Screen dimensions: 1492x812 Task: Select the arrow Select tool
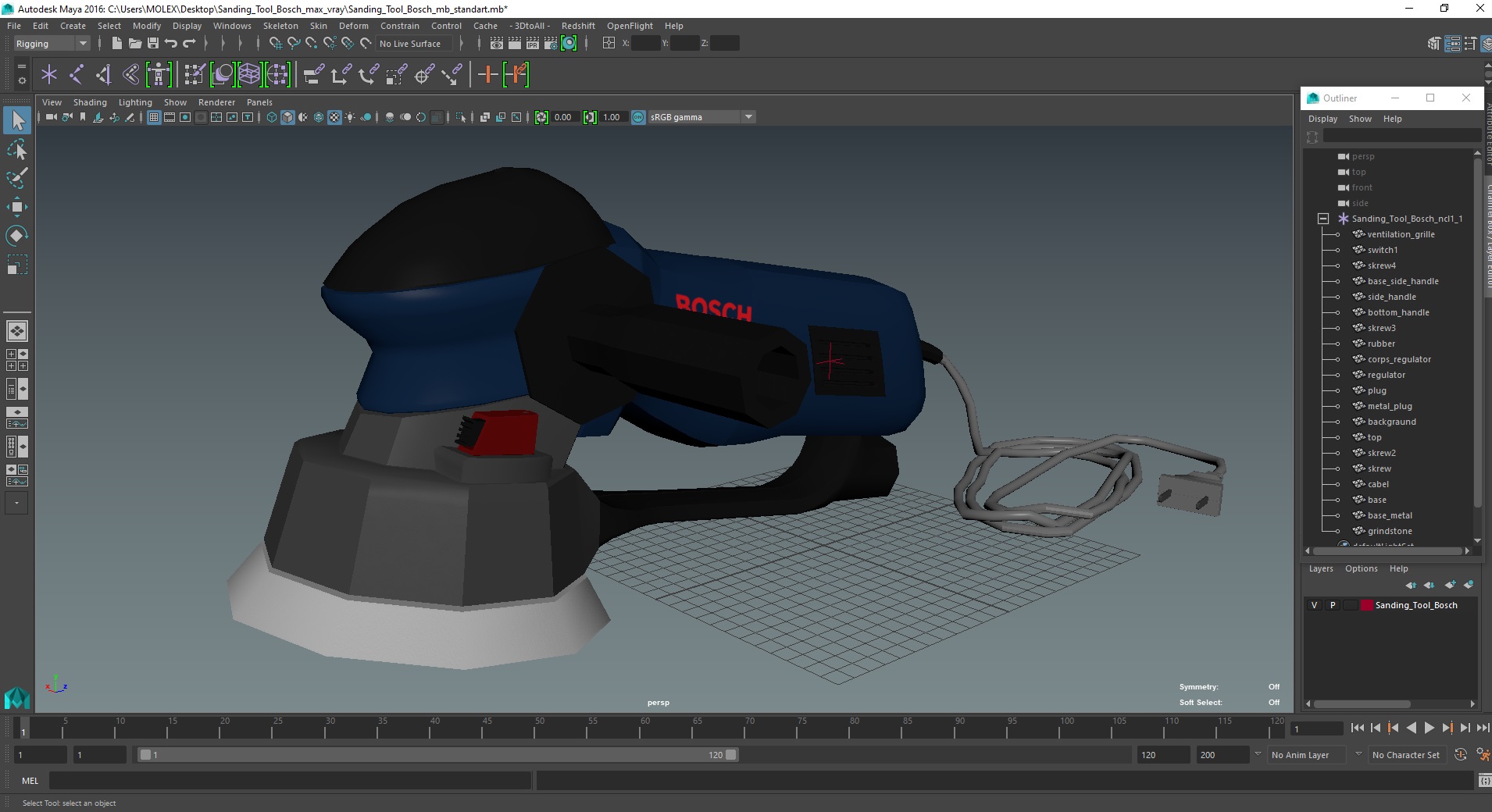(x=17, y=120)
